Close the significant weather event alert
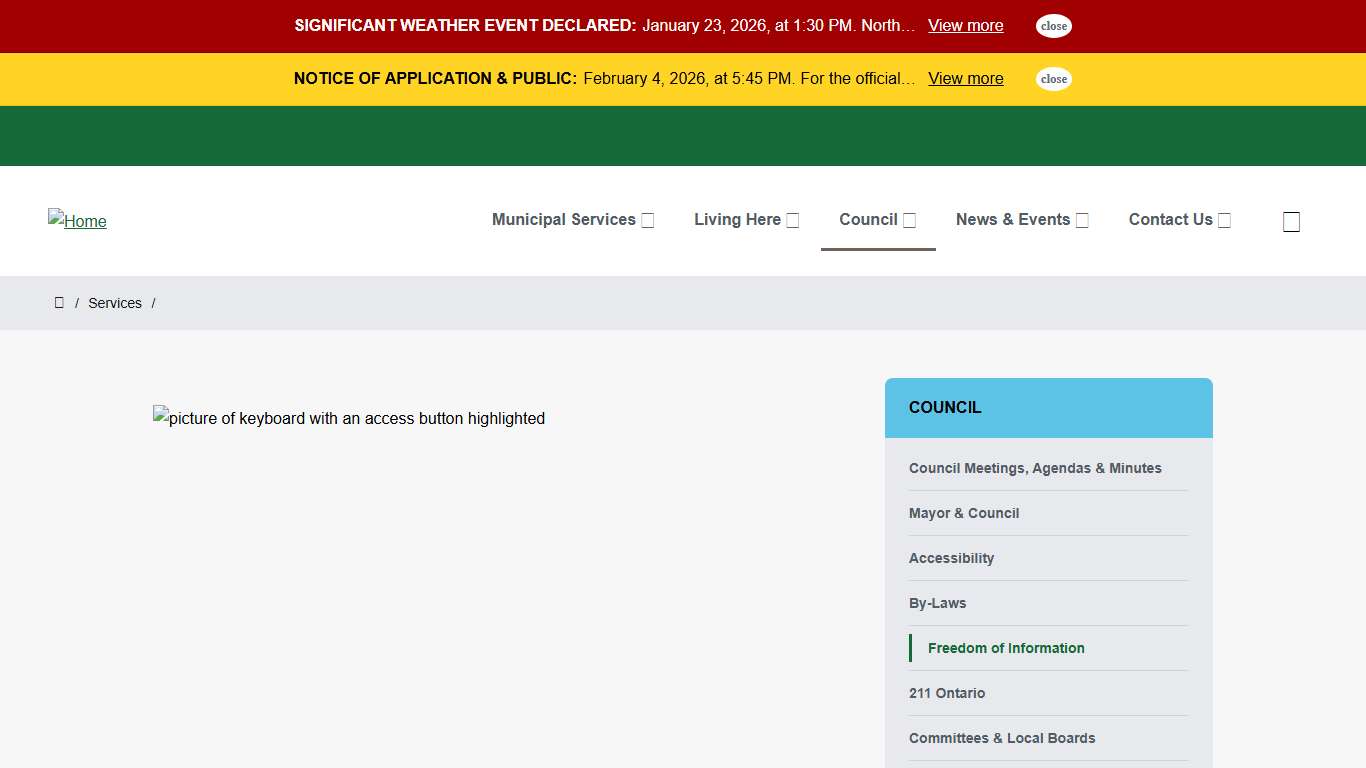This screenshot has height=768, width=1366. coord(1053,26)
